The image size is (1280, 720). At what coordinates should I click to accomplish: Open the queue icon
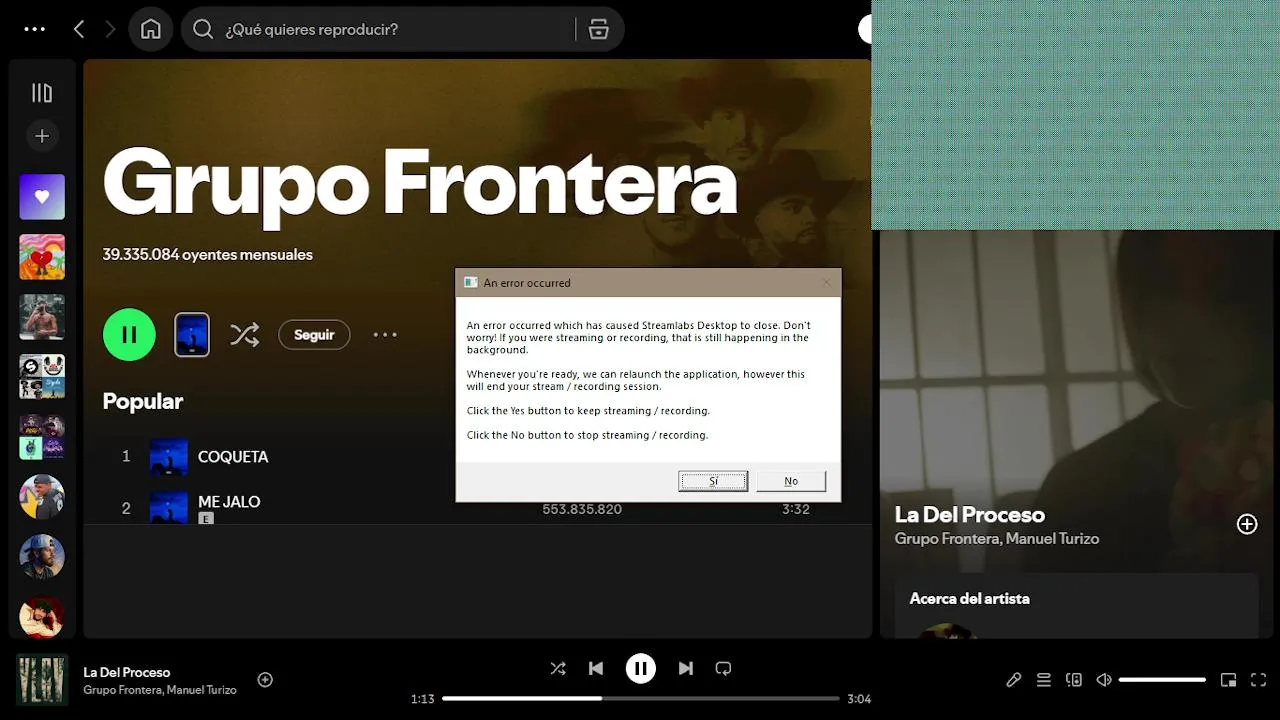[1044, 680]
